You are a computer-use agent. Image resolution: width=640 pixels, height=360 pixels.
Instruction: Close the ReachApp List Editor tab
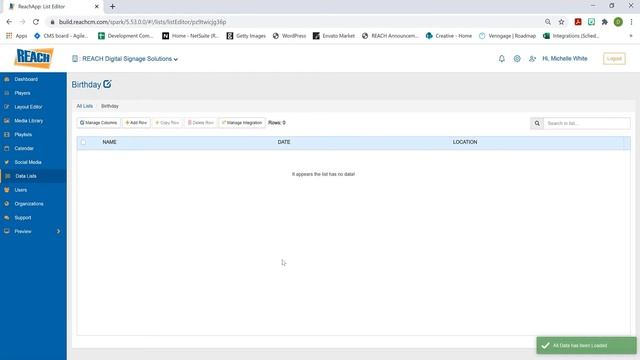tap(97, 7)
